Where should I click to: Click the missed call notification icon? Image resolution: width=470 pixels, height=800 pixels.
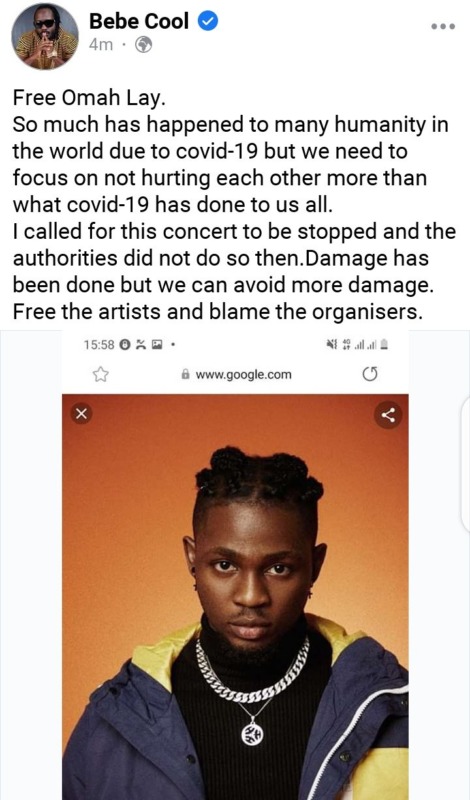[140, 345]
